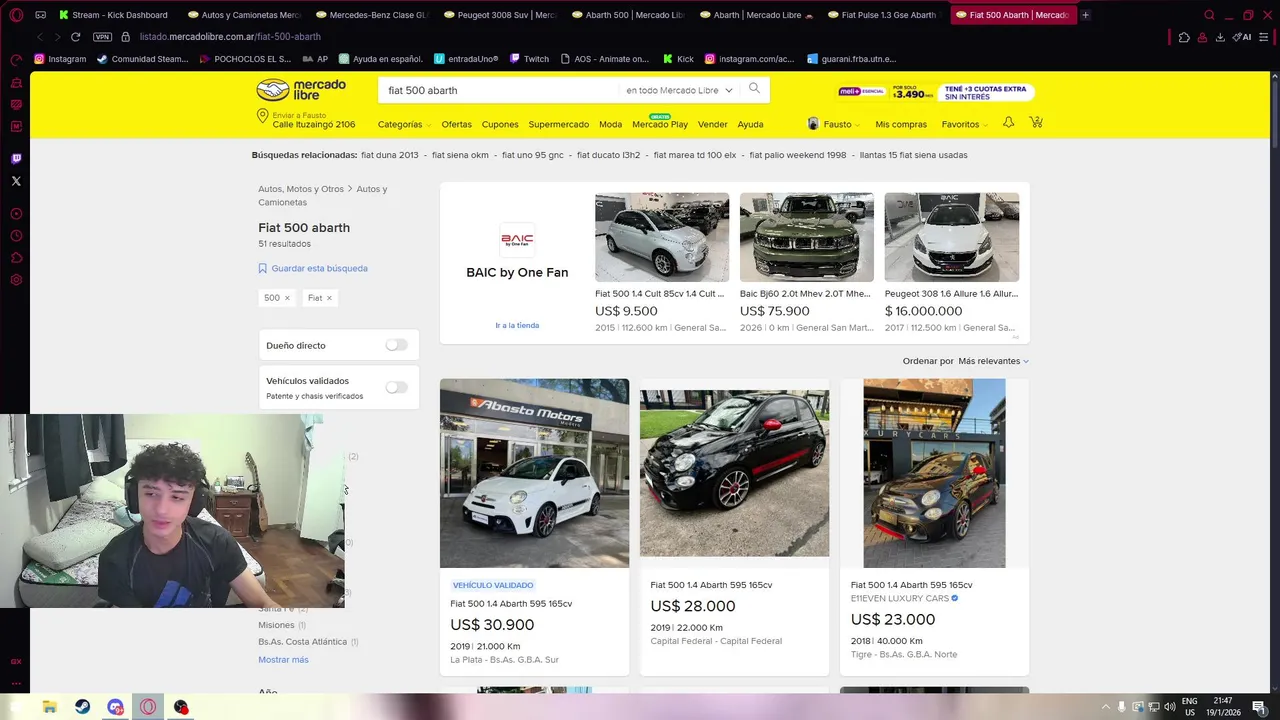This screenshot has height=720, width=1280.
Task: Open taskbar notification center icon
Action: pos(1259,707)
